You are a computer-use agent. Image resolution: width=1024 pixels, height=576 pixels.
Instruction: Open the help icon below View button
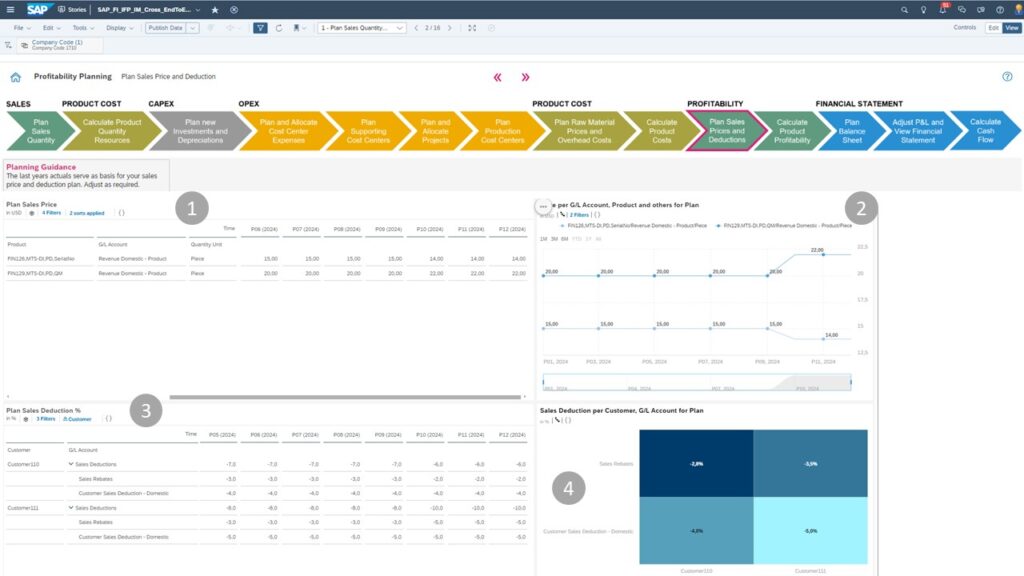[1007, 77]
